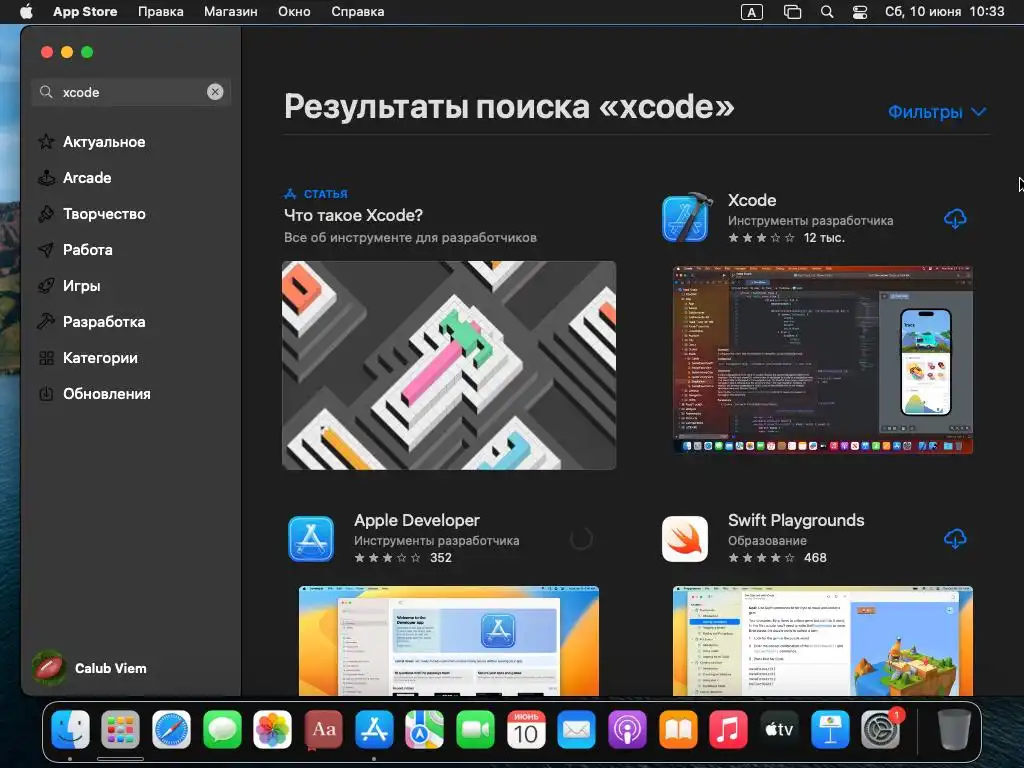Open the App Store Dock icon
1024x768 pixels.
tap(374, 729)
